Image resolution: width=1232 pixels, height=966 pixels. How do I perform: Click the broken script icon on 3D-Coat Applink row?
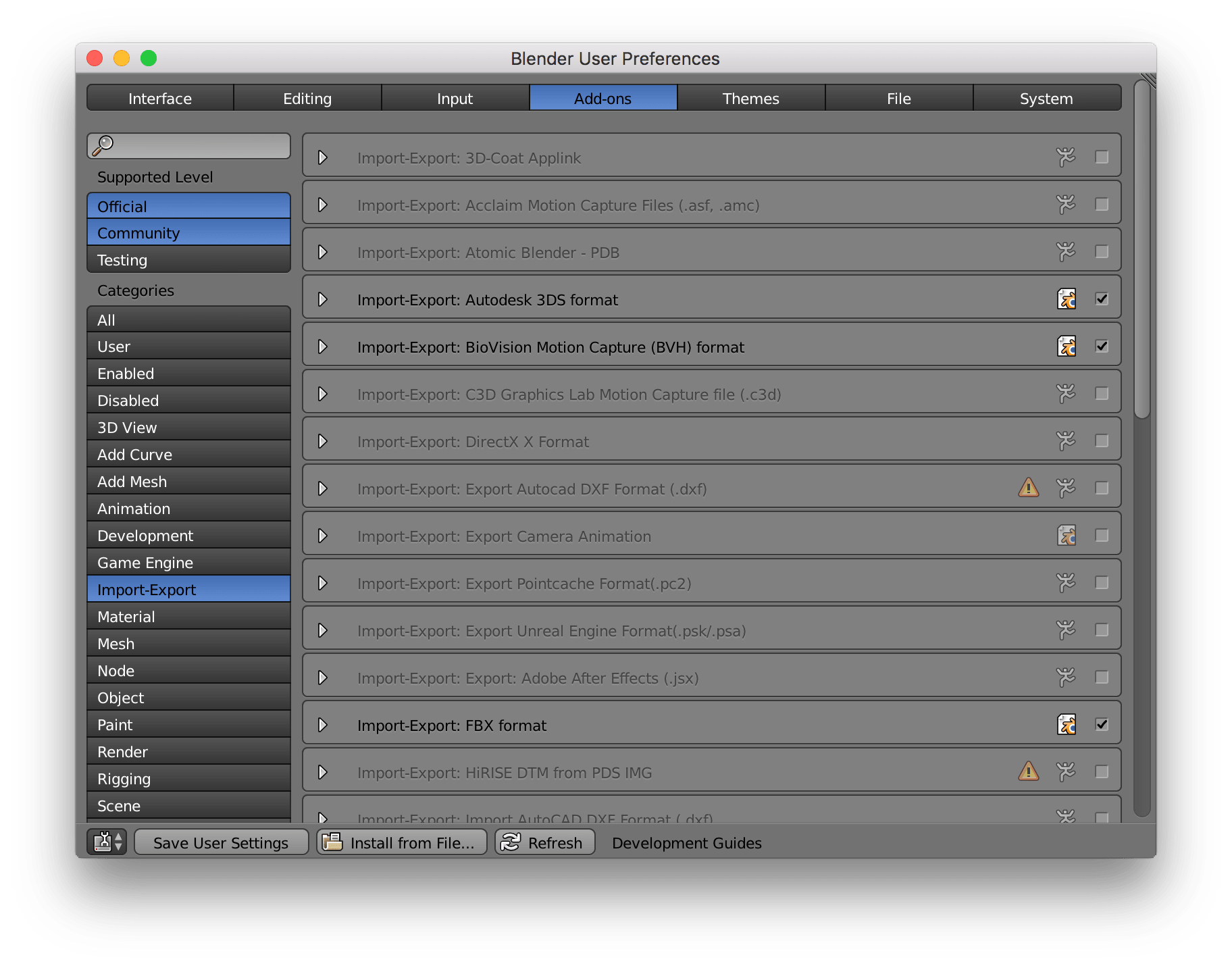pos(1067,157)
